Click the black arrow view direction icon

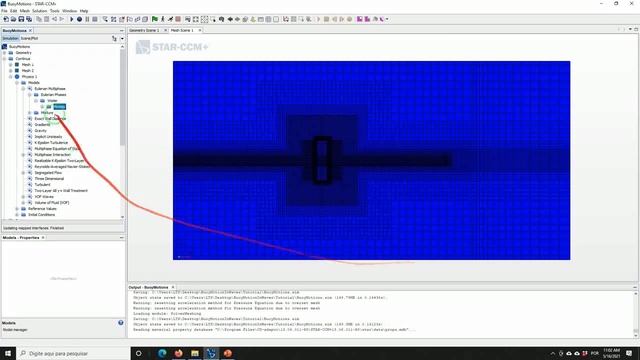(230, 19)
